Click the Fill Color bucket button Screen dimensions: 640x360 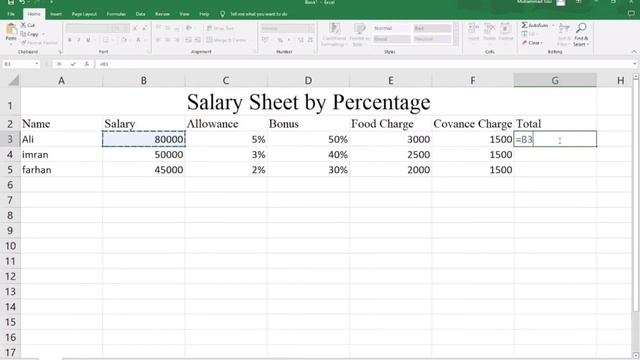click(124, 40)
